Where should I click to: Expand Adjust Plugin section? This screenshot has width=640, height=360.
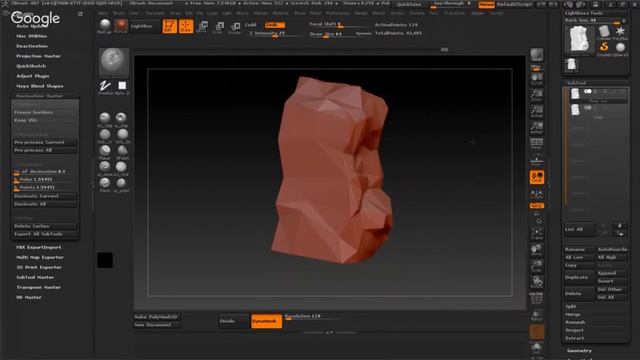tap(33, 76)
